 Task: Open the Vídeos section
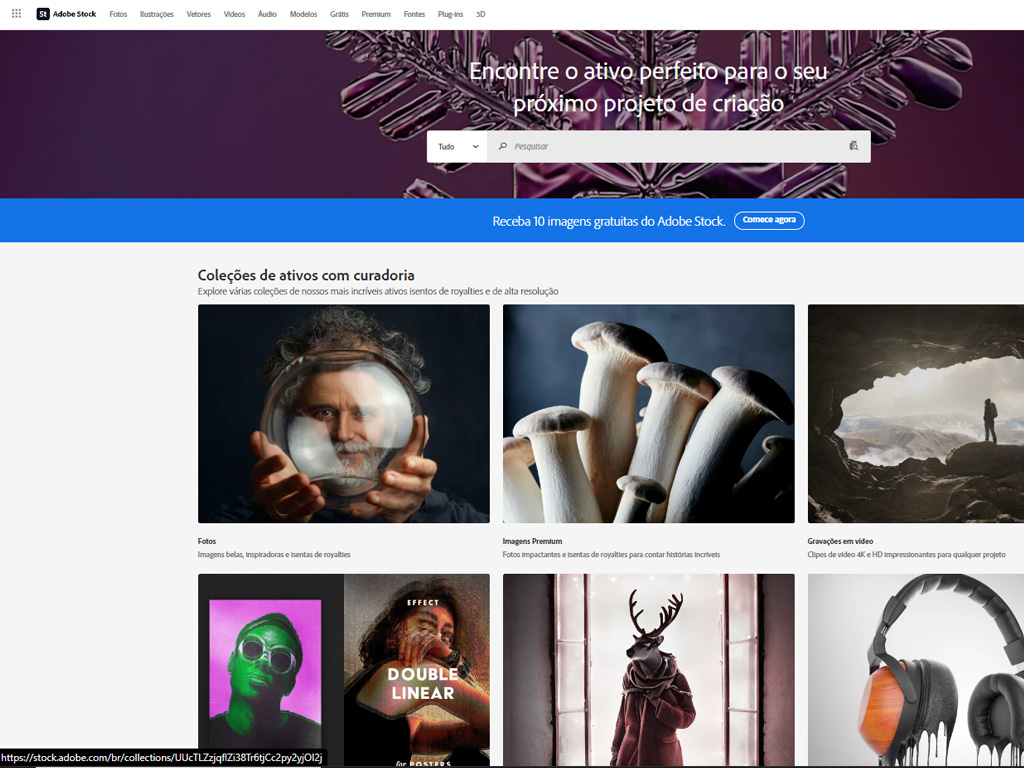pos(234,14)
